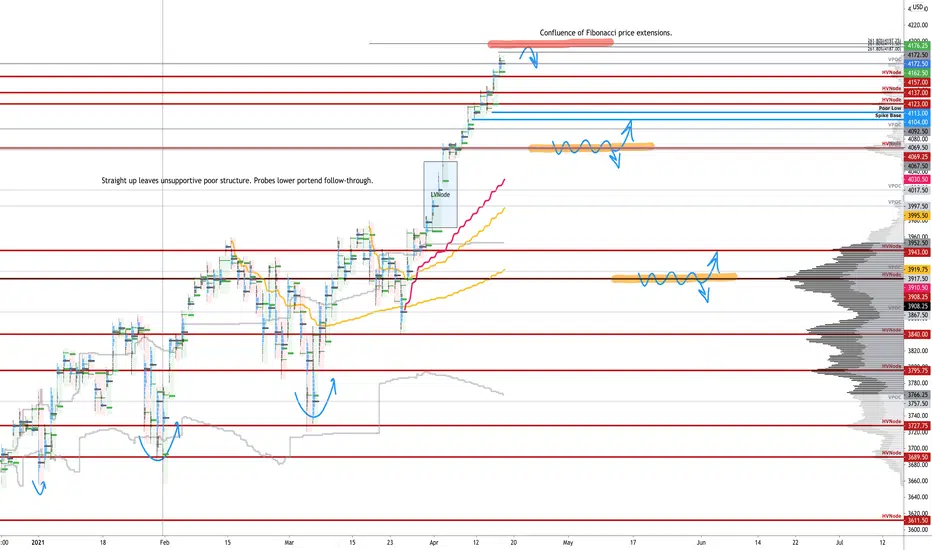Click the yellow 3919.75 price label
The height and width of the screenshot is (550, 932).
point(917,269)
